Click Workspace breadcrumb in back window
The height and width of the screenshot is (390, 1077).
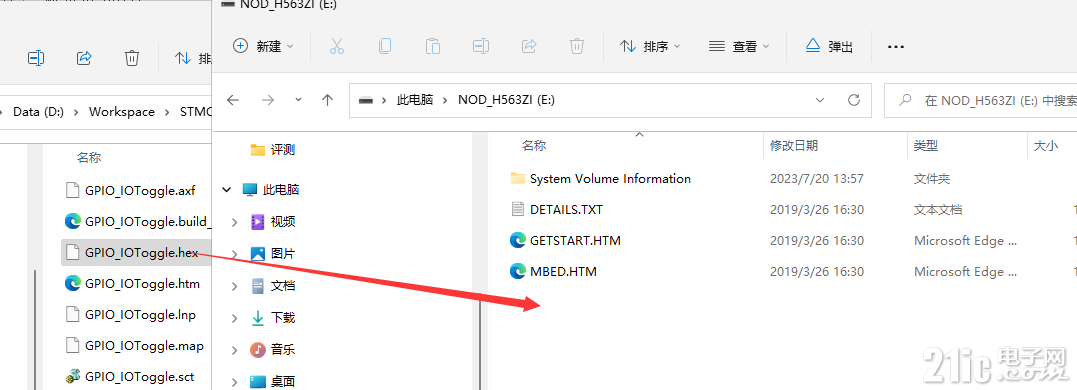point(122,112)
